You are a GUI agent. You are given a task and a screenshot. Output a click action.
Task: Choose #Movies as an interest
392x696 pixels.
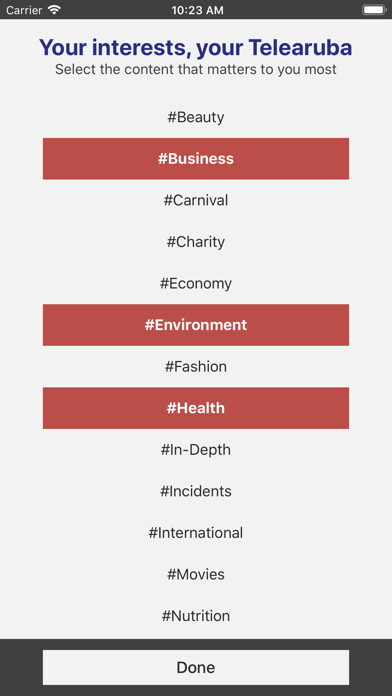point(196,574)
